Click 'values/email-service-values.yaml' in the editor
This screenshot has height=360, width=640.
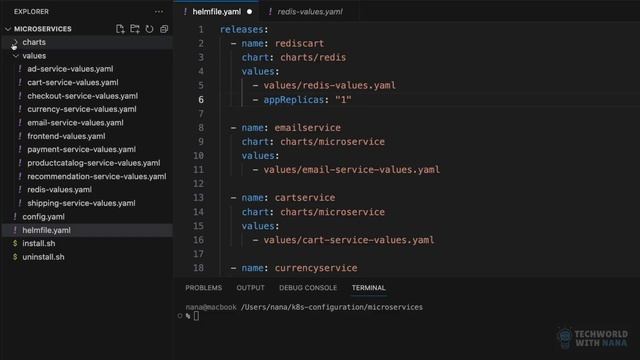tap(351, 170)
